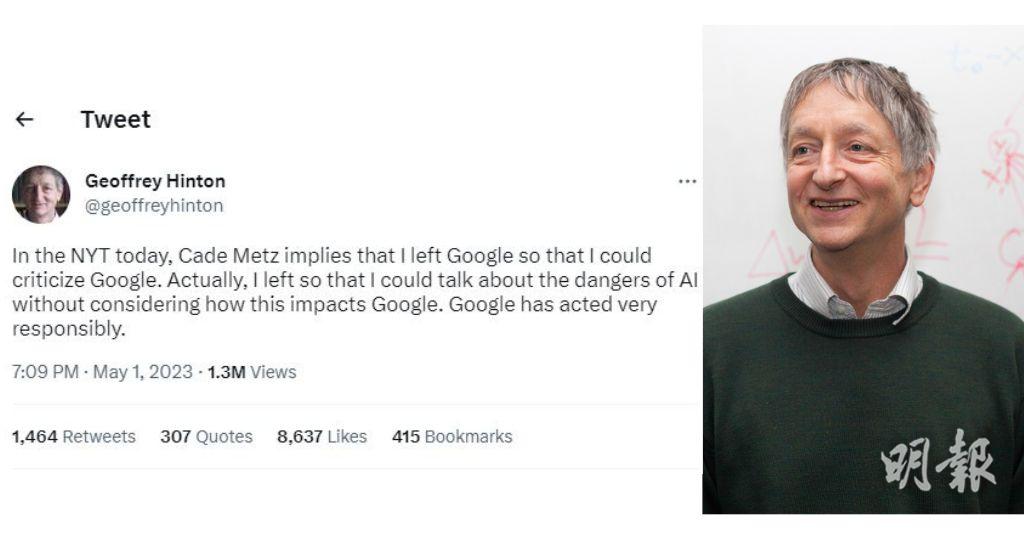Open the tweet's three-dot more options
Viewport: 1024px width, 539px height.
click(x=687, y=182)
